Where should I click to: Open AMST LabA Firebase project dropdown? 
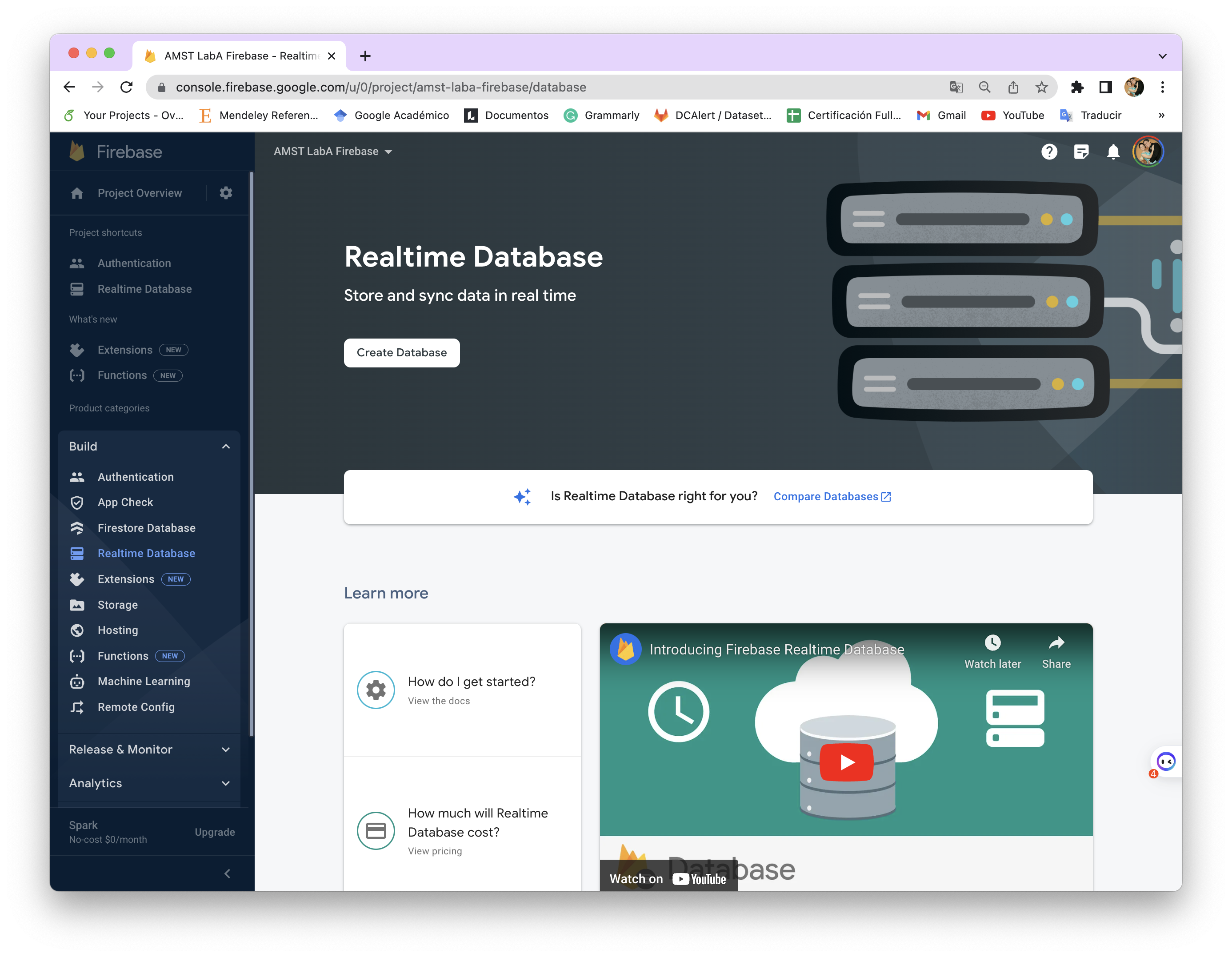[333, 151]
